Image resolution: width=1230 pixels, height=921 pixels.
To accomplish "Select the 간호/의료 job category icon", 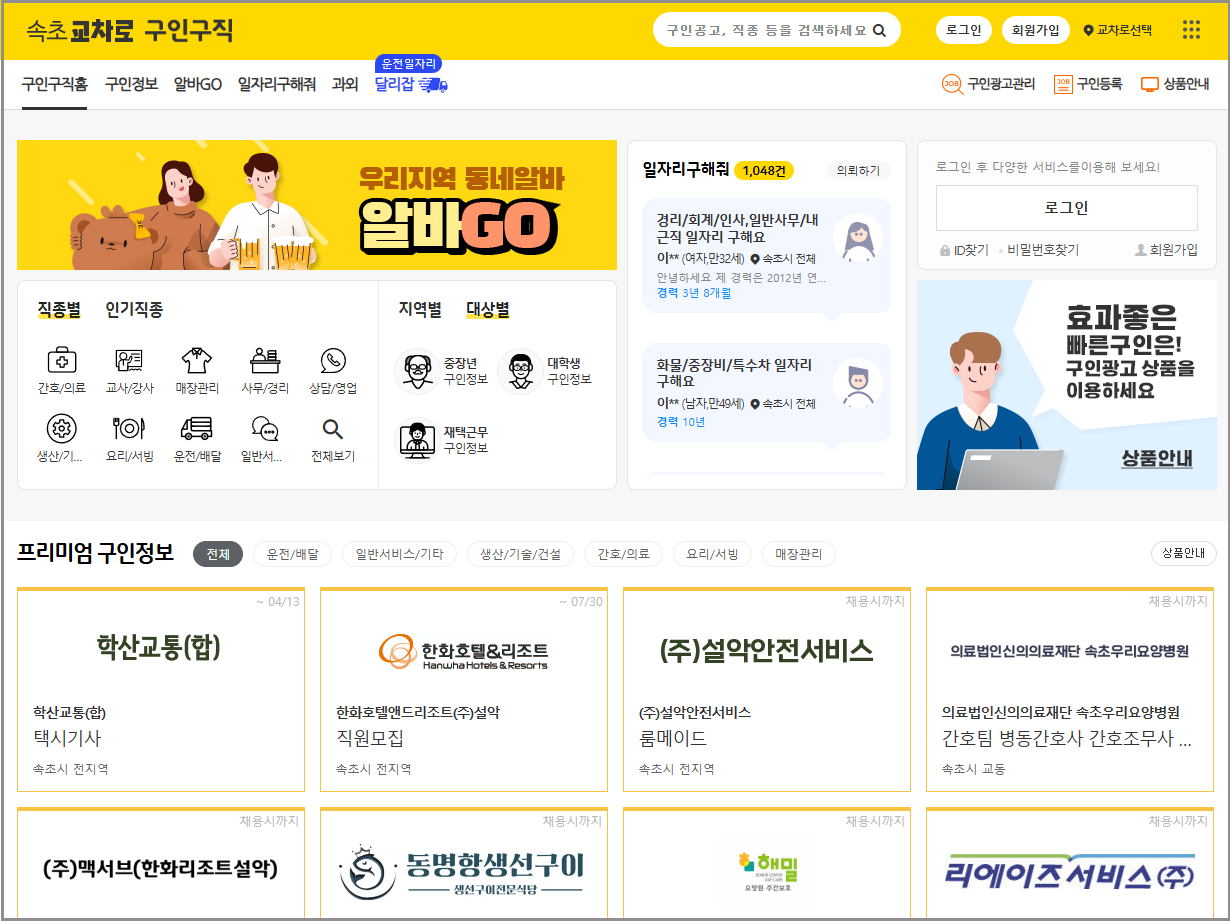I will [60, 368].
